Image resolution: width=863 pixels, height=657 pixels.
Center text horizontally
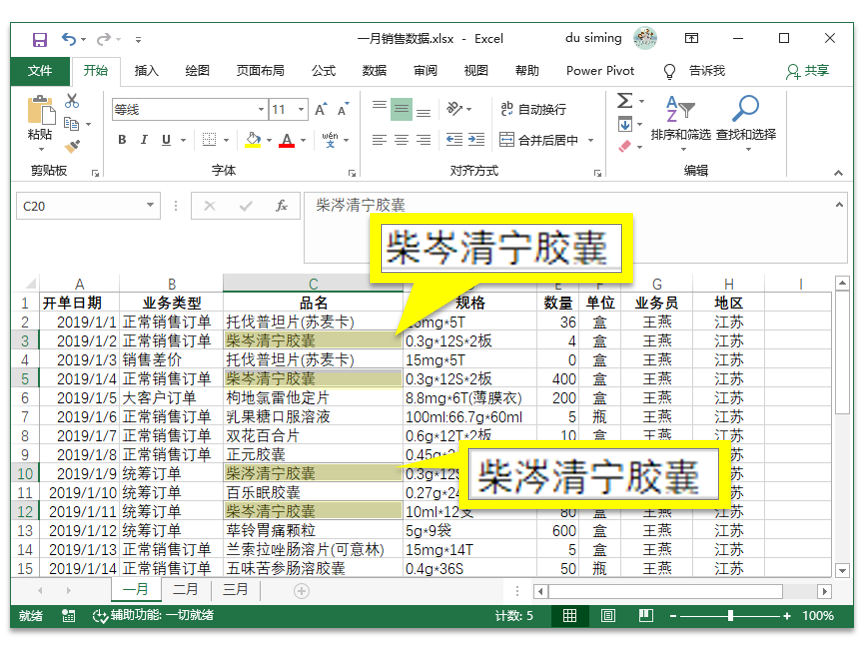(x=401, y=140)
